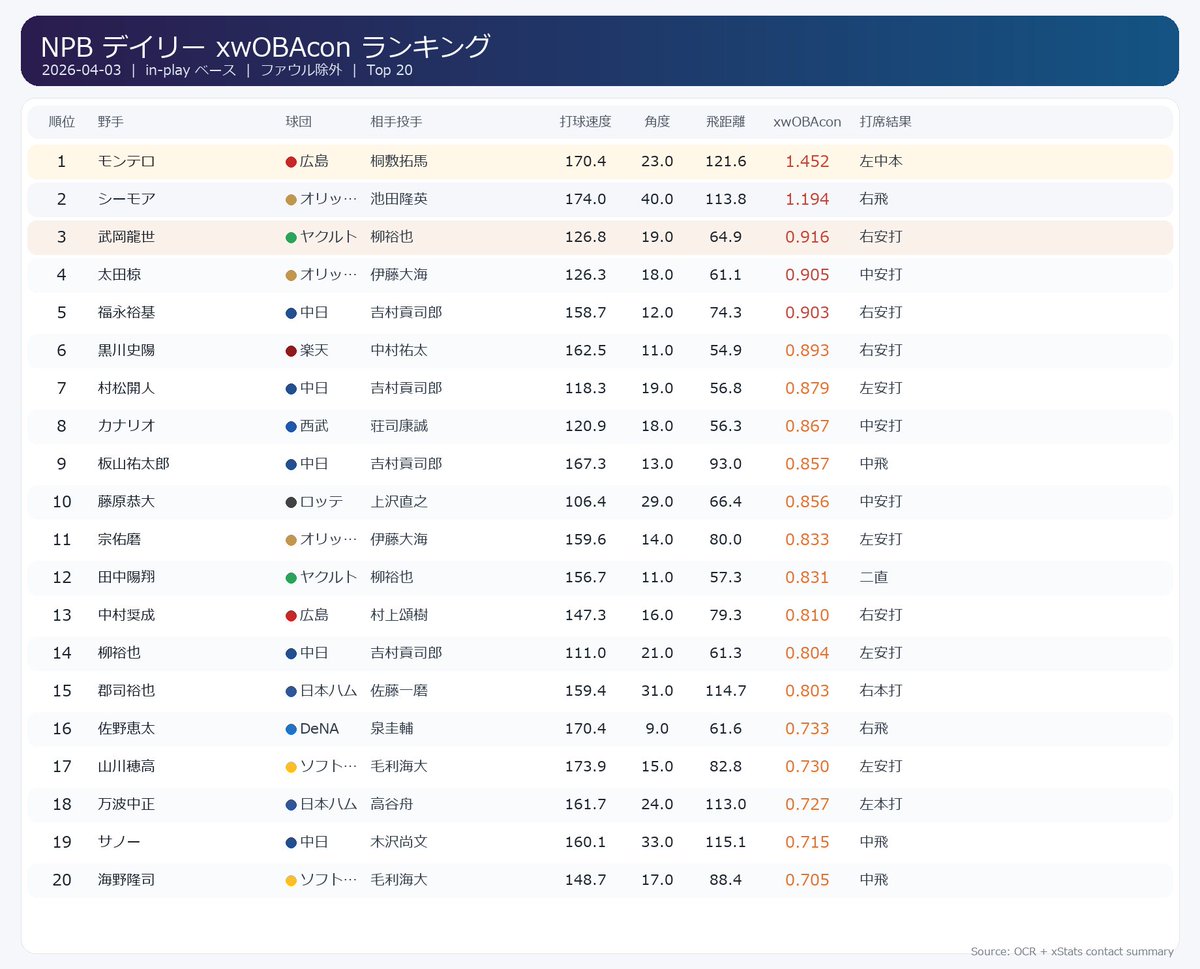The image size is (1200, 969).
Task: Click pitcher name 上沢直之
Action: pyautogui.click(x=399, y=501)
